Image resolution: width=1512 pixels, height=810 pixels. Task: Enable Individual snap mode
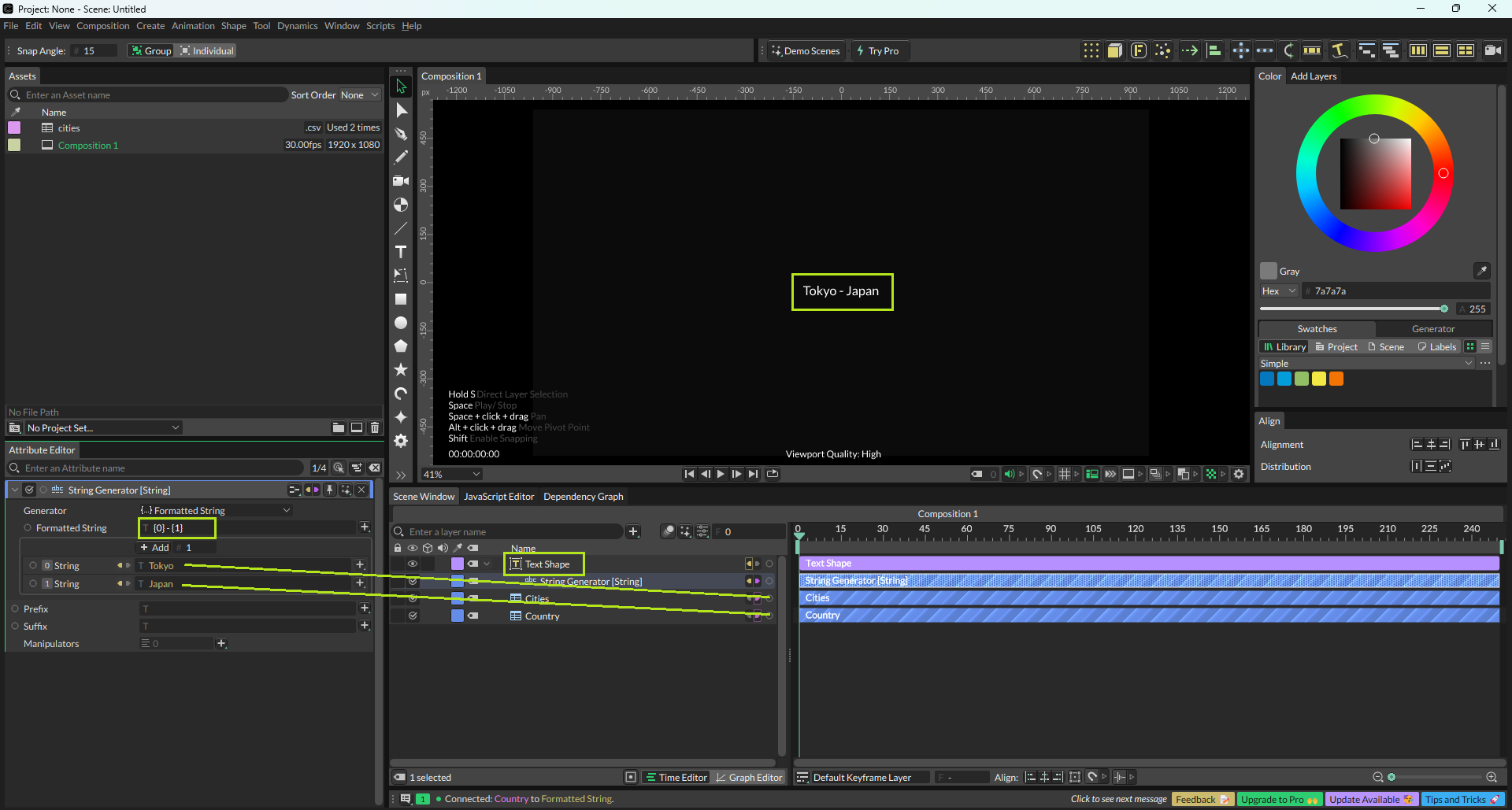coord(207,50)
